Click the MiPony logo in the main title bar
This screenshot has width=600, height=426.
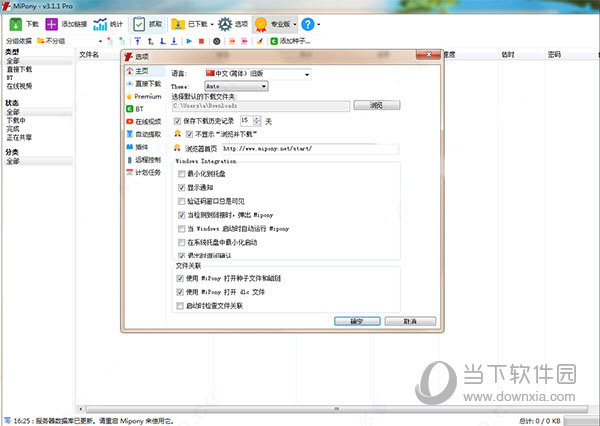click(x=6, y=6)
